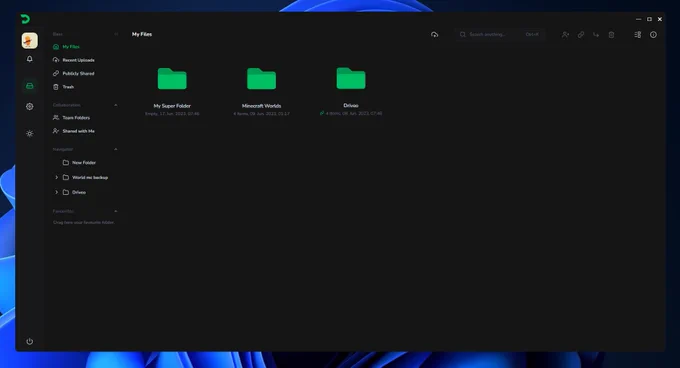Open the Driveo folder icon in main area

click(x=351, y=79)
